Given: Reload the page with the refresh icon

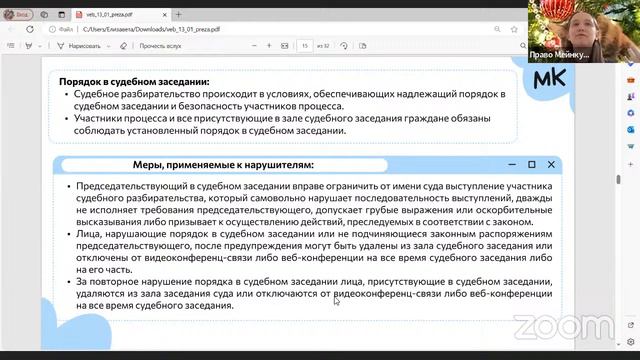Looking at the screenshot, I should coord(30,29).
